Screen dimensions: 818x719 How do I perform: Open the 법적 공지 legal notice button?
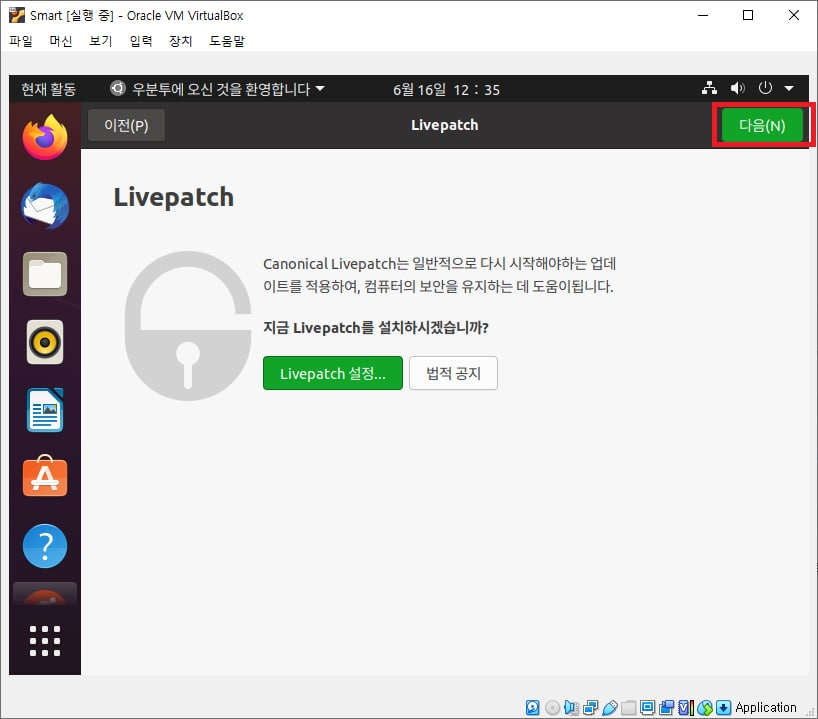tap(453, 373)
